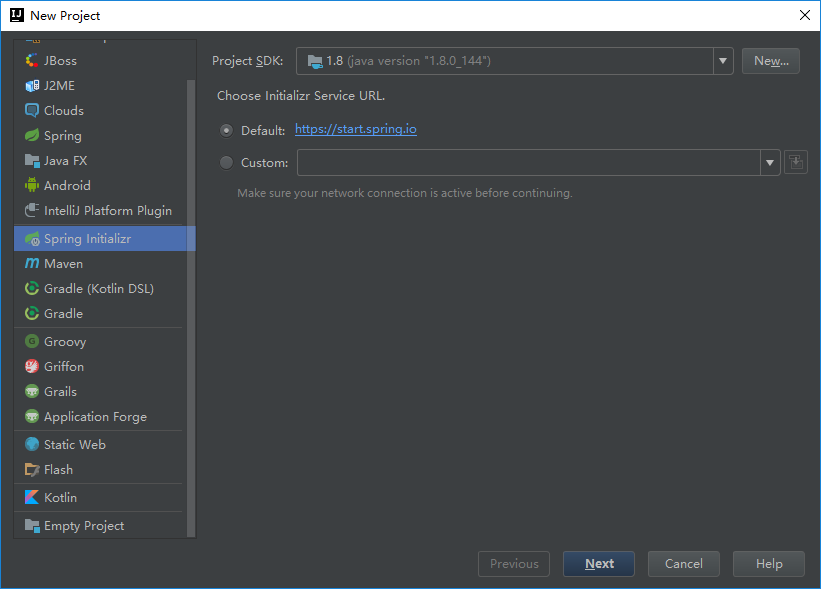The image size is (821, 589).
Task: Click the green Android robot icon
Action: click(x=32, y=185)
